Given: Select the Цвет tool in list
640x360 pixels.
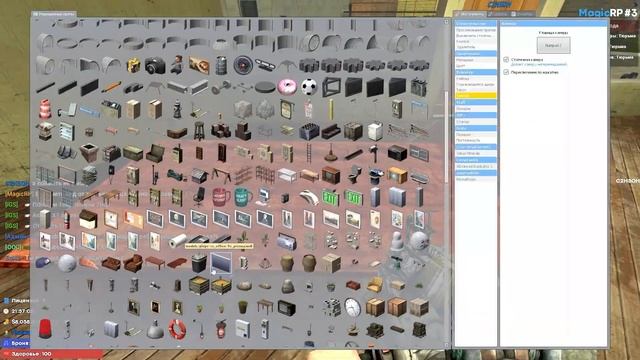Looking at the screenshot, I should coord(476,66).
